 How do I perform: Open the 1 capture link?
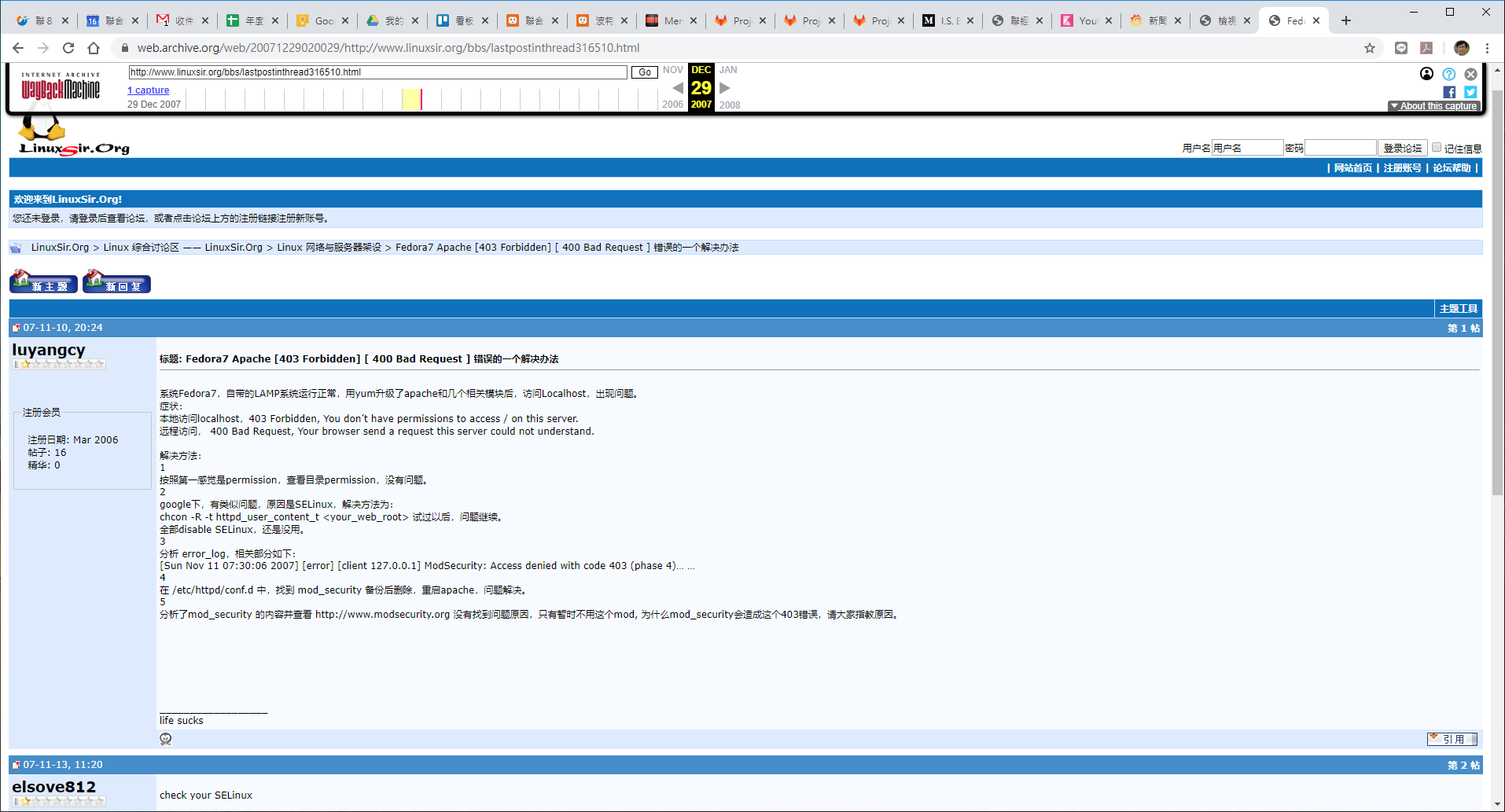148,90
